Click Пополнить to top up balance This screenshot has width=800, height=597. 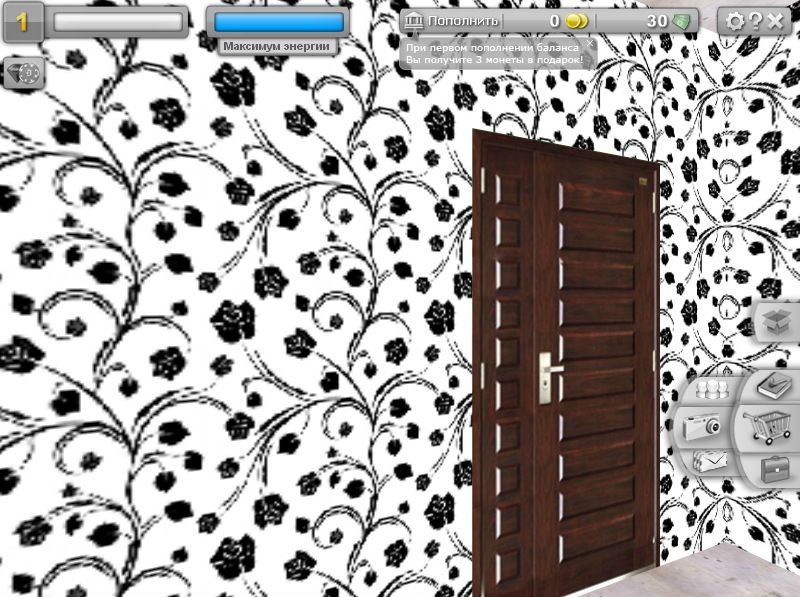[462, 21]
